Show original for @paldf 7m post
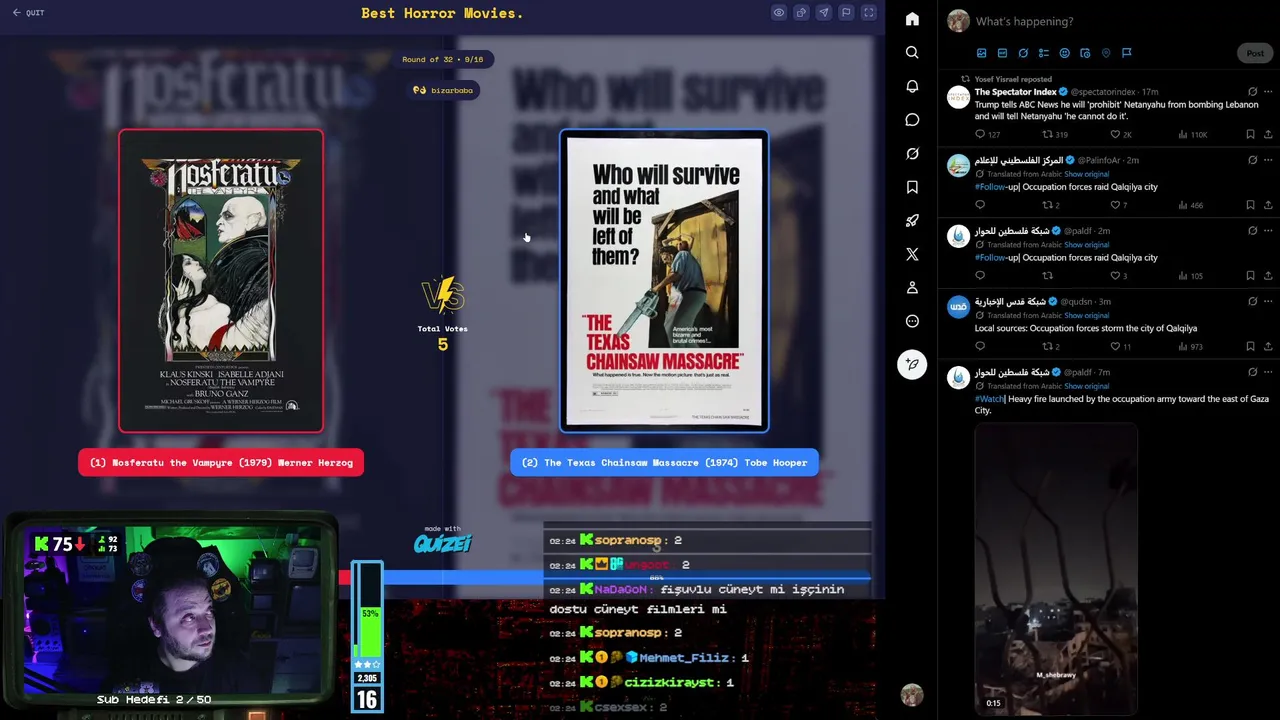The height and width of the screenshot is (720, 1280). click(1086, 386)
